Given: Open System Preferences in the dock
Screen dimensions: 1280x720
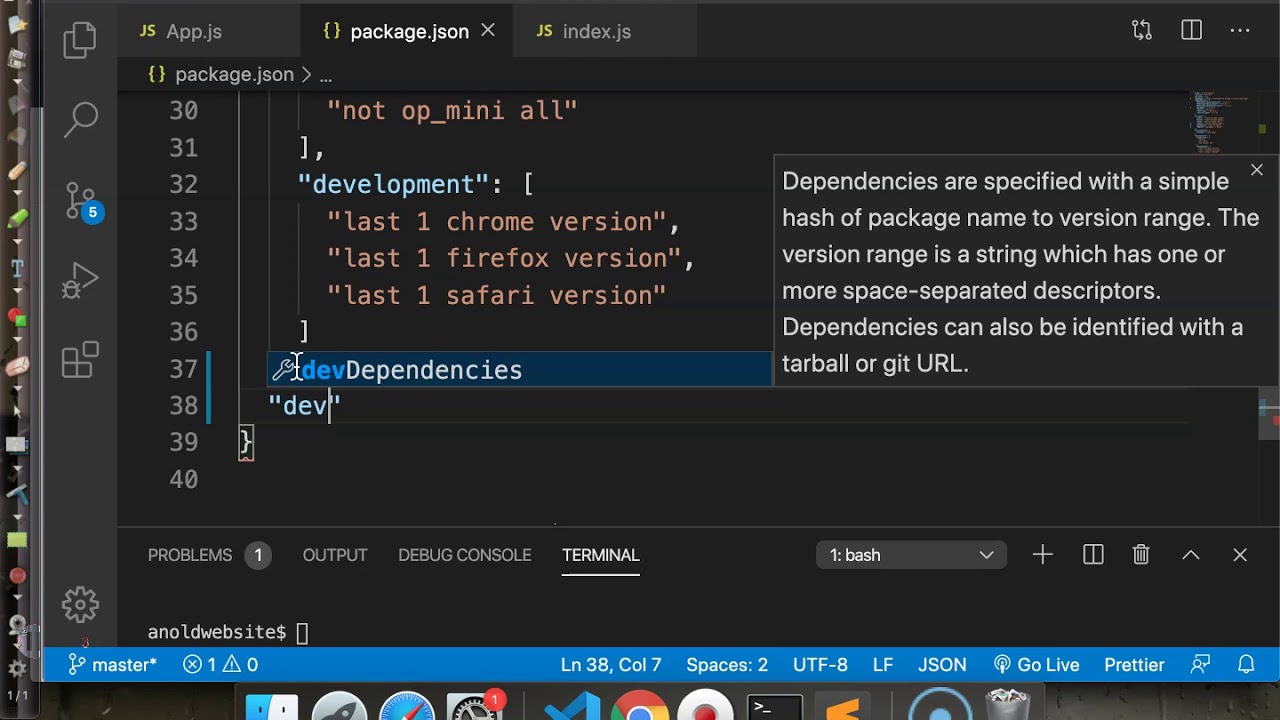Looking at the screenshot, I should 474,706.
